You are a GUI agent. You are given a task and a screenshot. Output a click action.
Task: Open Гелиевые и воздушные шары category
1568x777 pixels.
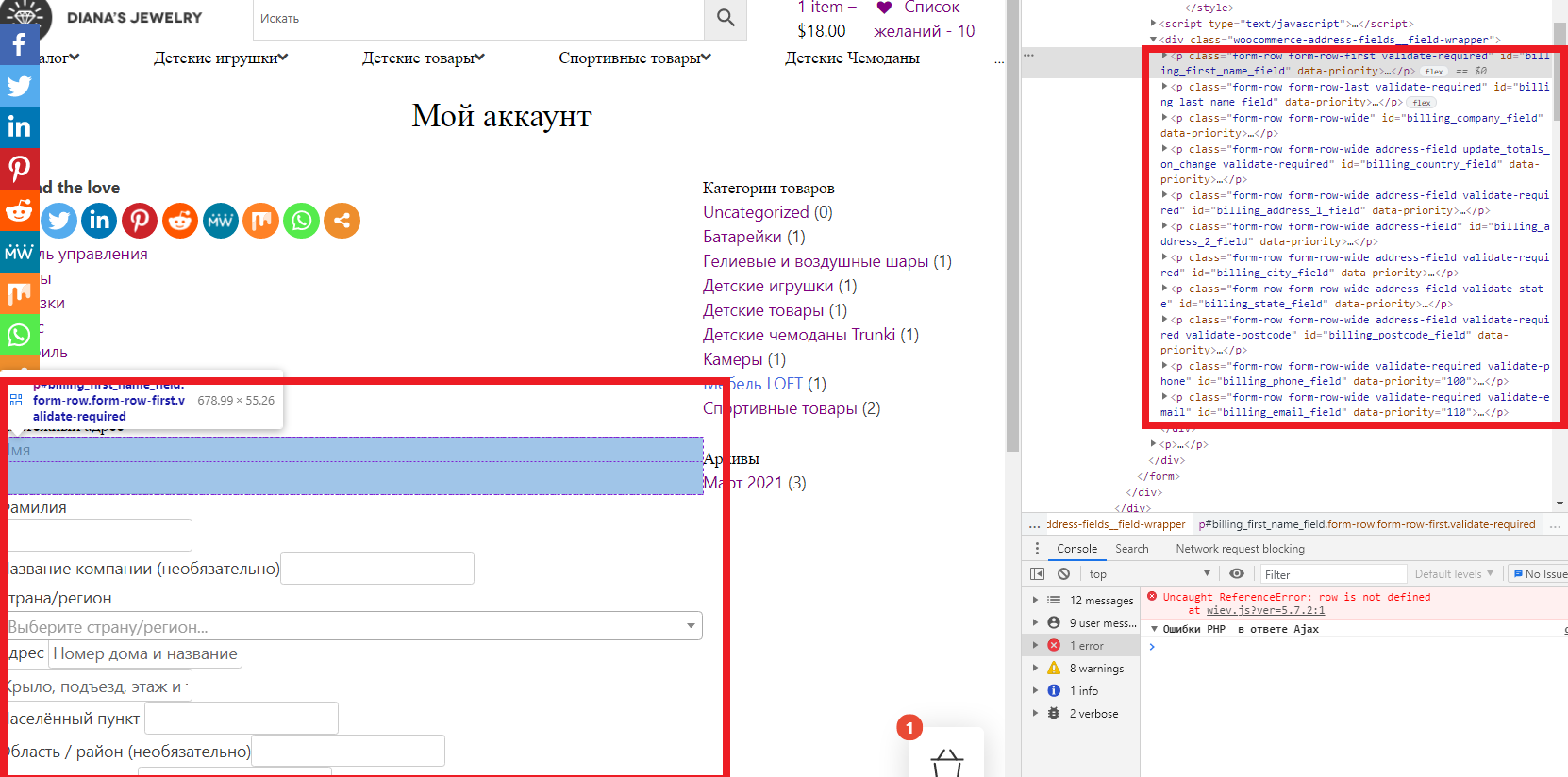[816, 261]
